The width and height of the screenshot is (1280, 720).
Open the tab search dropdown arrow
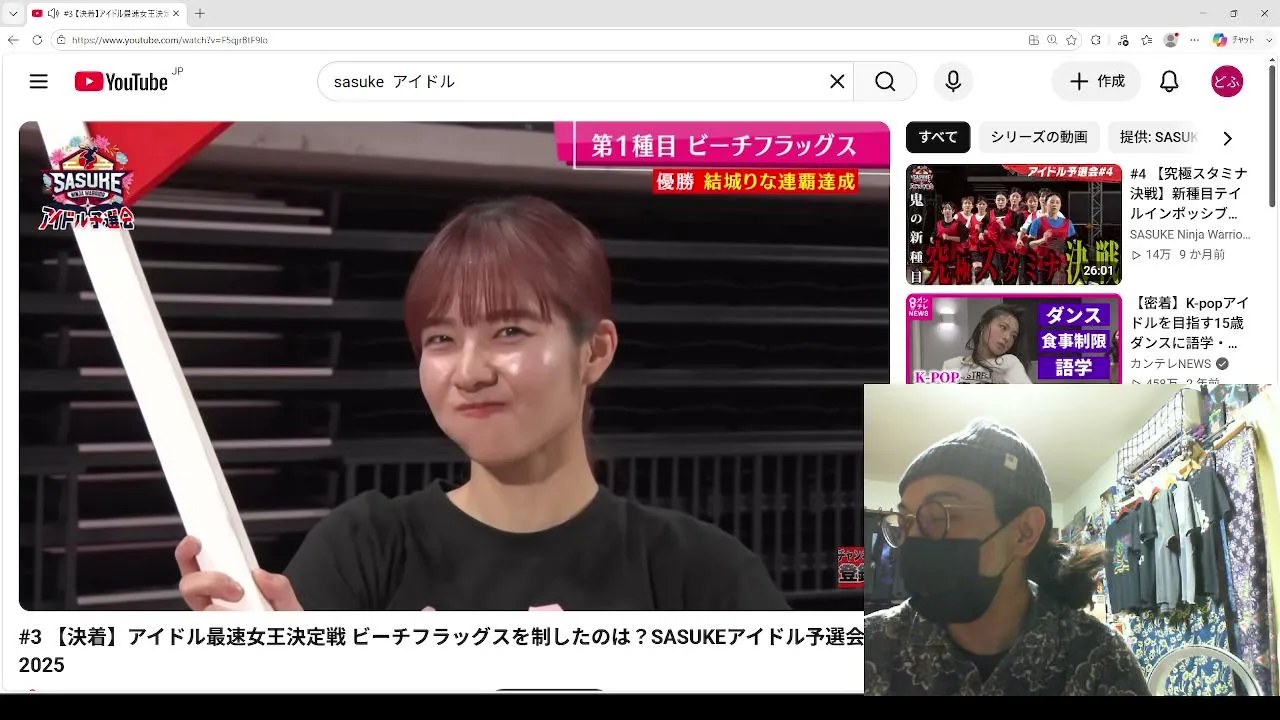click(x=13, y=14)
